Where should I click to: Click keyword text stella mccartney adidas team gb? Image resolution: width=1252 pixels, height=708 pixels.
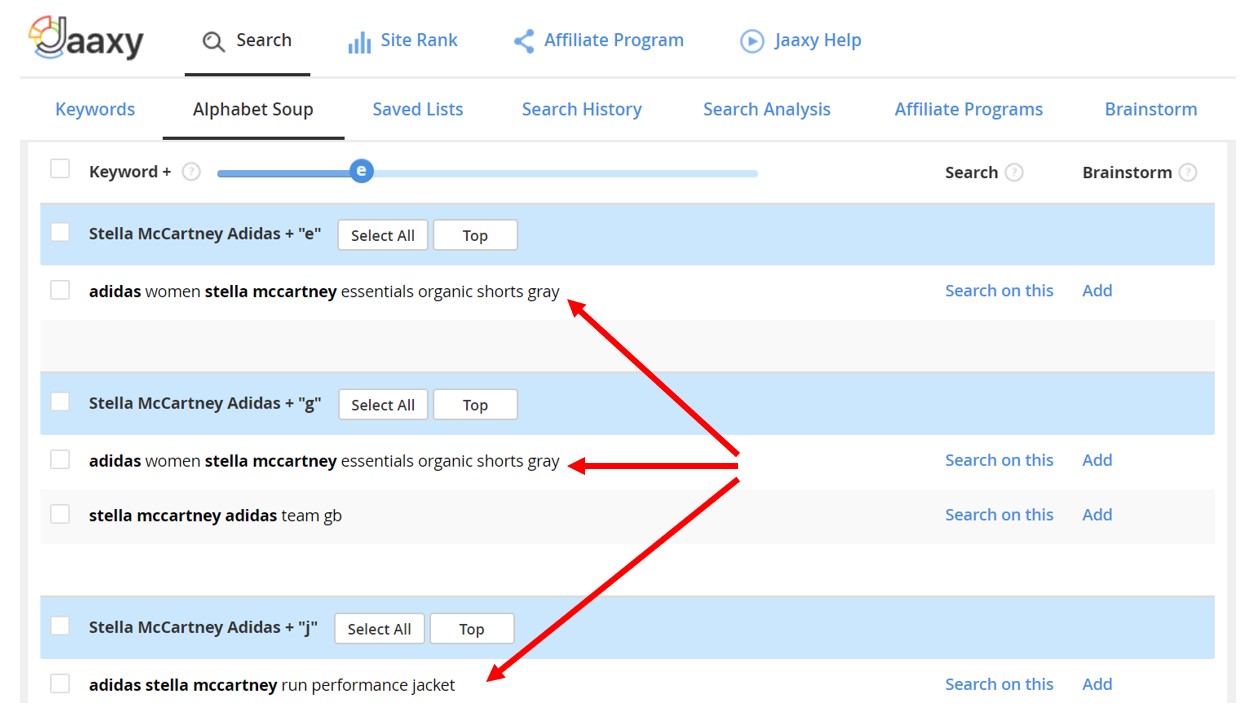coord(215,516)
